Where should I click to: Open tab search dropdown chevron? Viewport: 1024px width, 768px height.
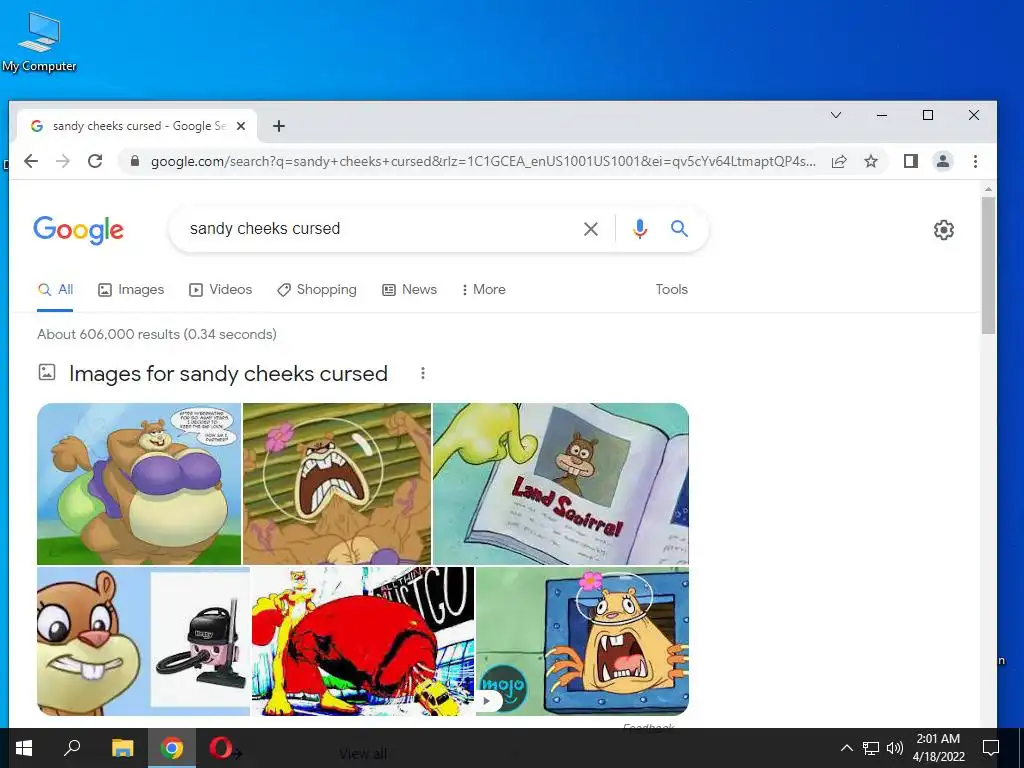(836, 116)
